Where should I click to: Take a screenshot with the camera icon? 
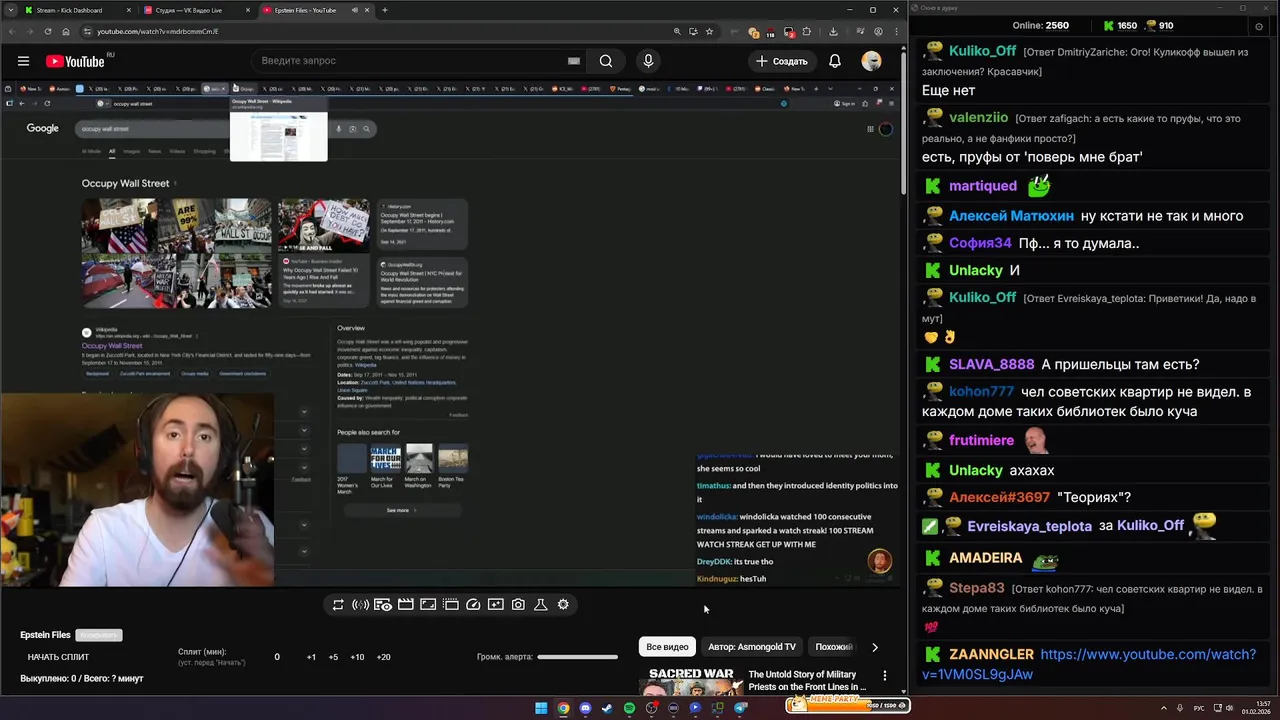[x=518, y=604]
